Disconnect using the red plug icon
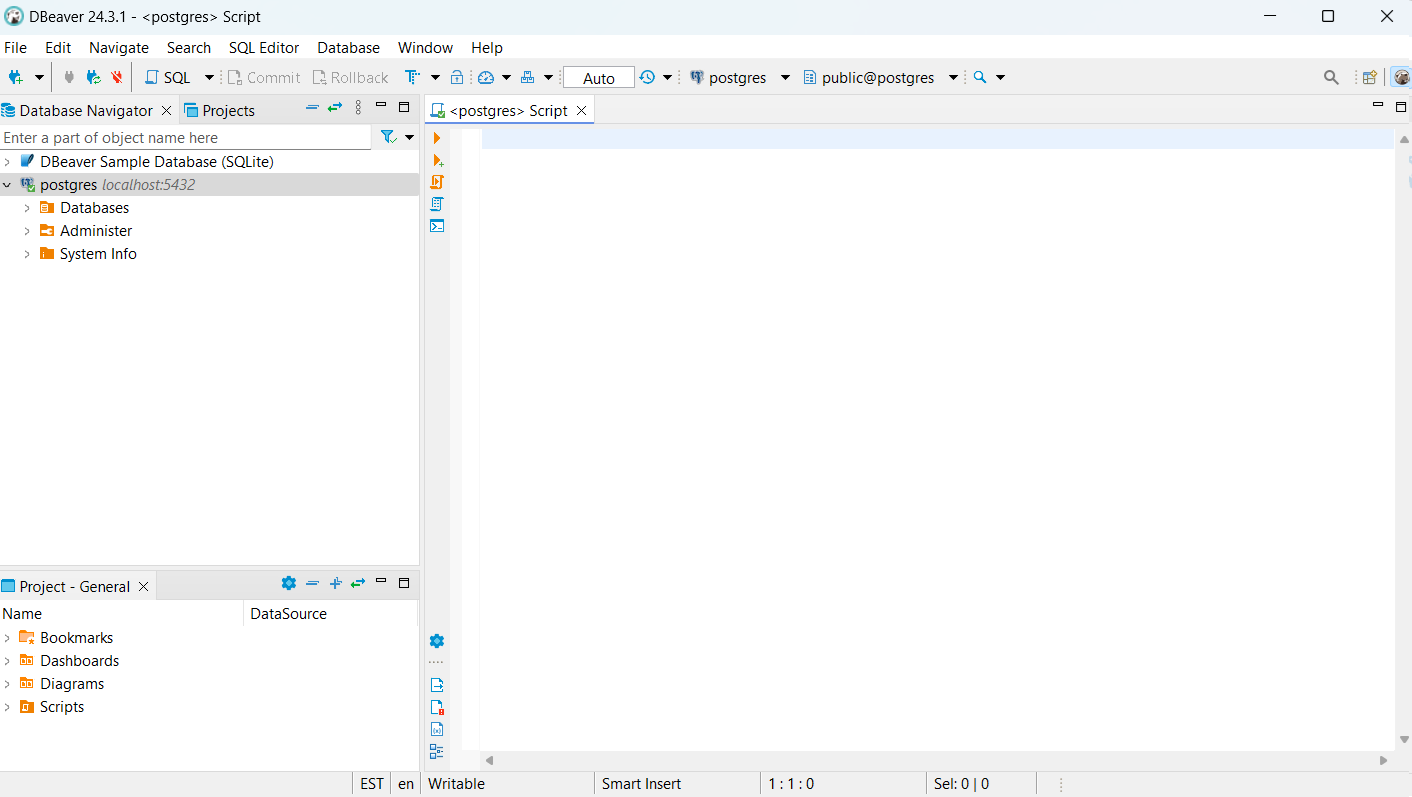This screenshot has width=1412, height=797. coord(116,77)
